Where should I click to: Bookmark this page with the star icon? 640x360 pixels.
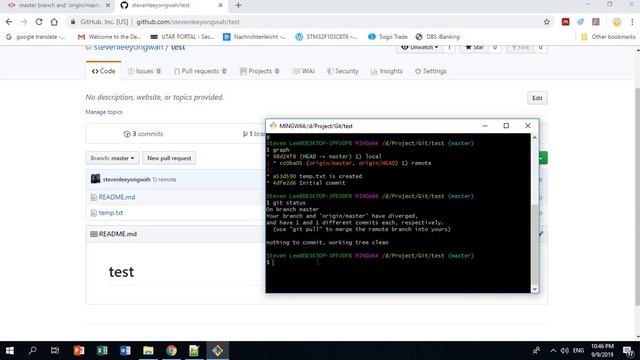point(547,22)
